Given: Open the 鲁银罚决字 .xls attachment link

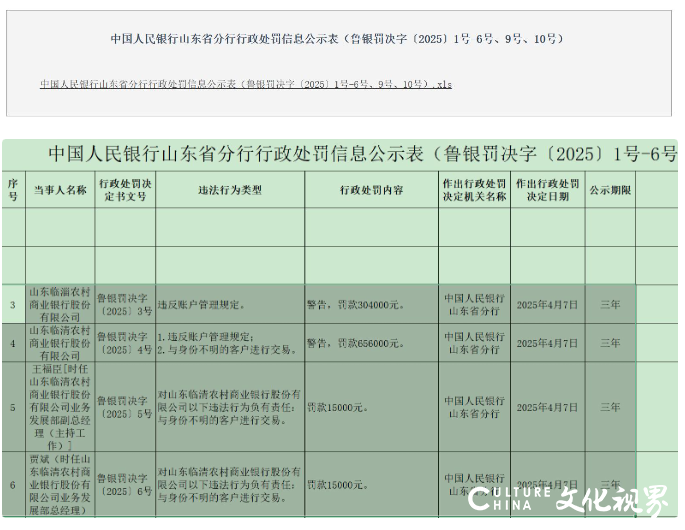Looking at the screenshot, I should 246,84.
